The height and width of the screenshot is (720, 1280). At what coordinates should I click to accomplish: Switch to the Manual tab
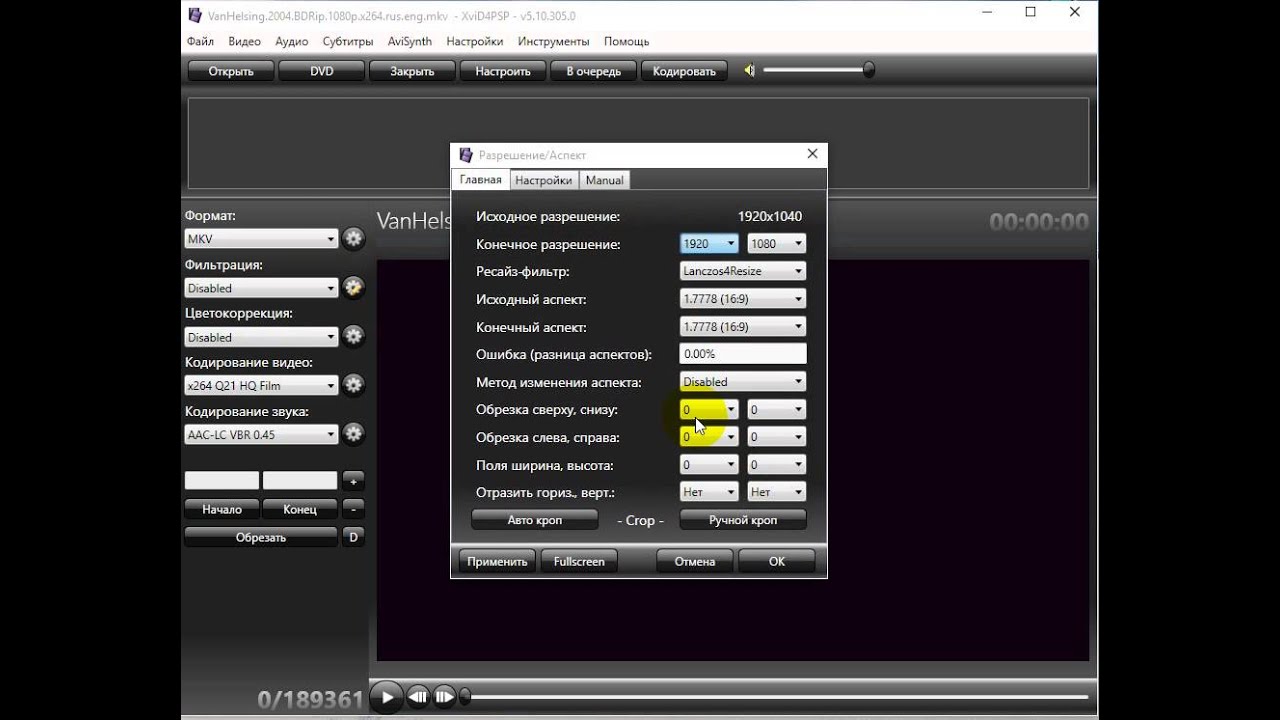[x=604, y=180]
